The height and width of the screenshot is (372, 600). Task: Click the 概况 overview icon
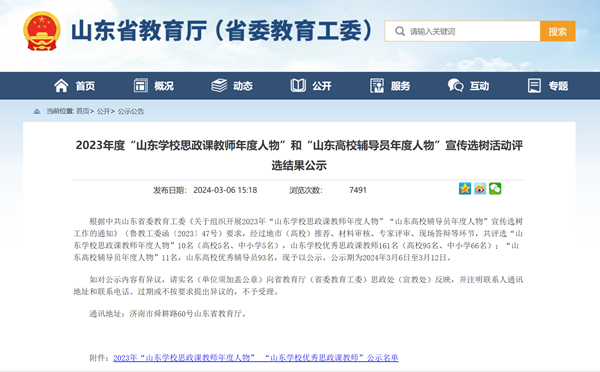pyautogui.click(x=140, y=85)
